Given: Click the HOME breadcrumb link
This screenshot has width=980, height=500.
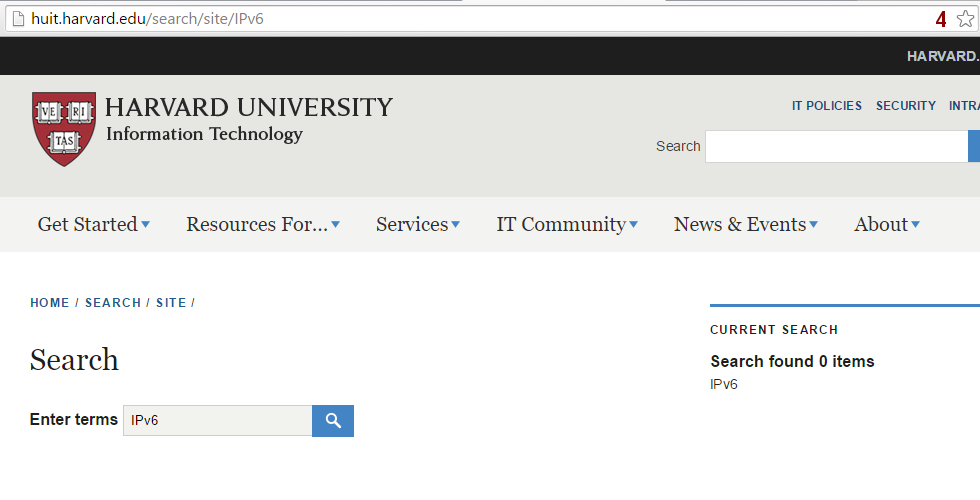Looking at the screenshot, I should pos(50,302).
